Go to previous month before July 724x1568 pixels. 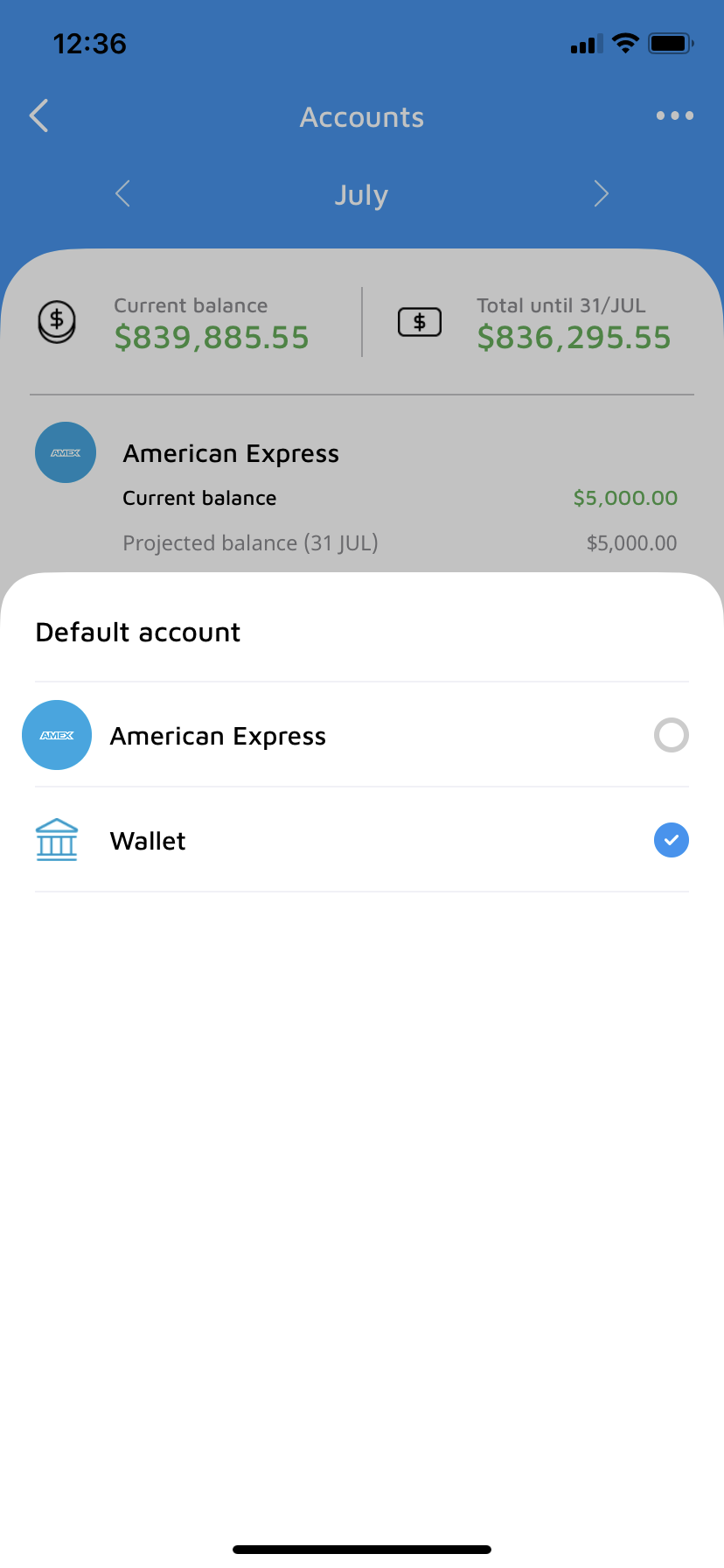coord(122,193)
